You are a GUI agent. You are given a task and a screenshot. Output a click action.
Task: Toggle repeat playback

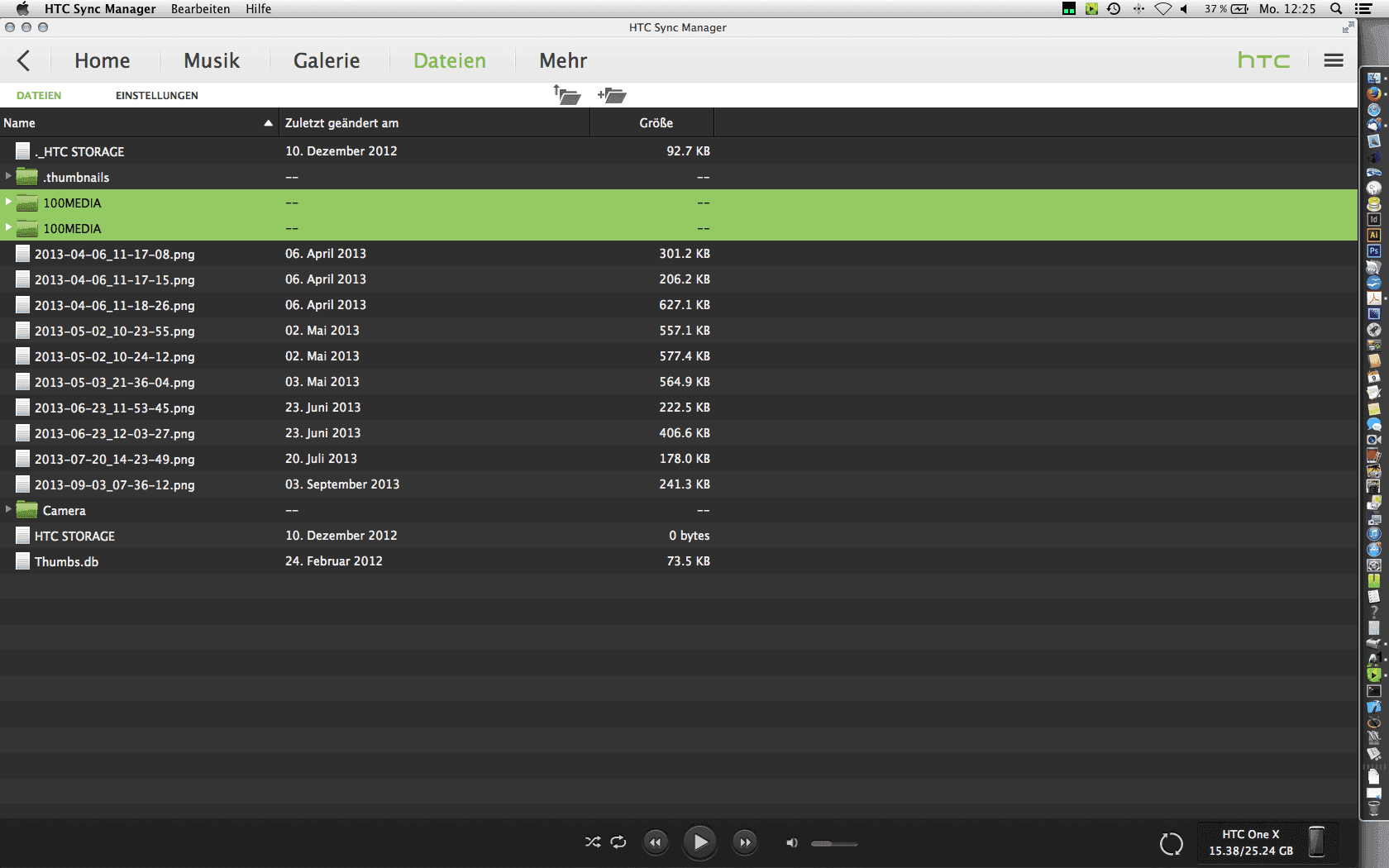(618, 842)
